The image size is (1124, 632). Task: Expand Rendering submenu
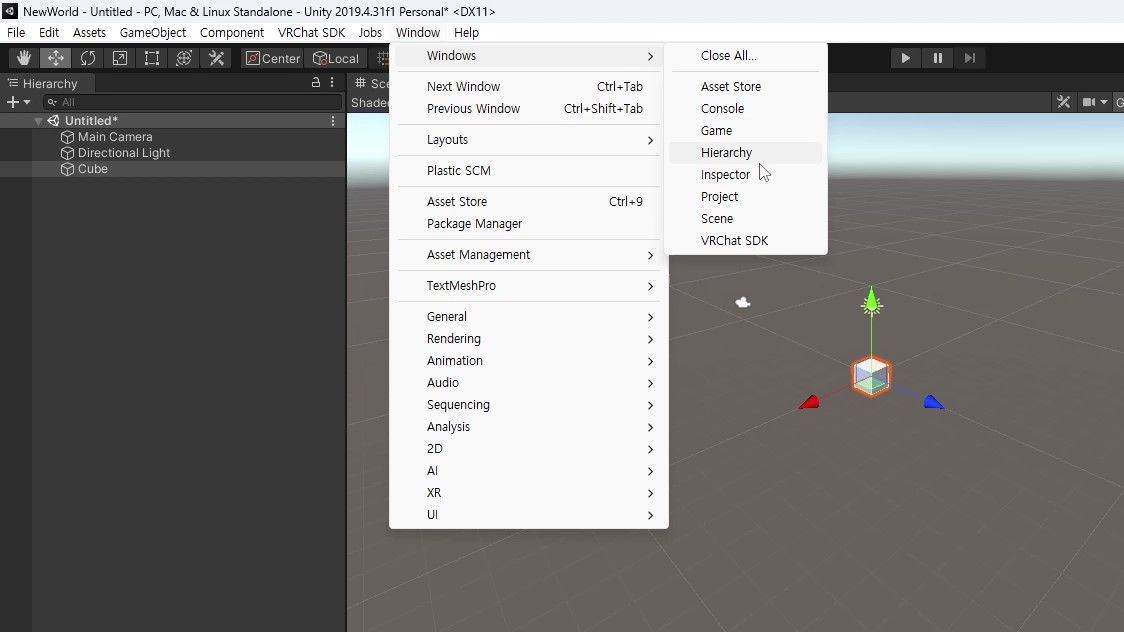point(528,338)
